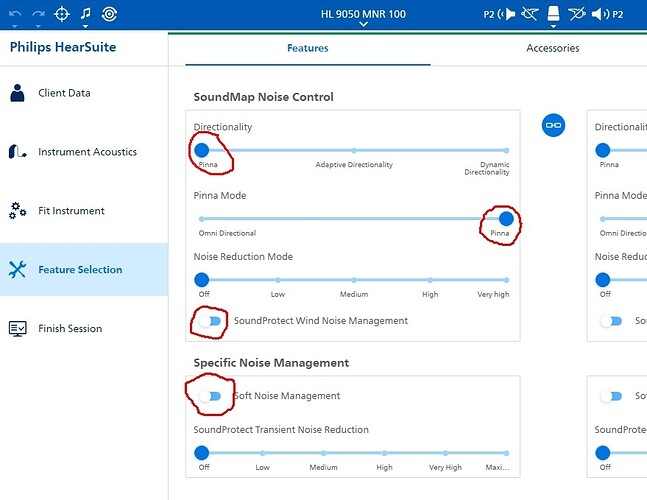Click right panel Transient Noise Reduction Off handle
Image resolution: width=647 pixels, height=500 pixels.
tap(602, 453)
